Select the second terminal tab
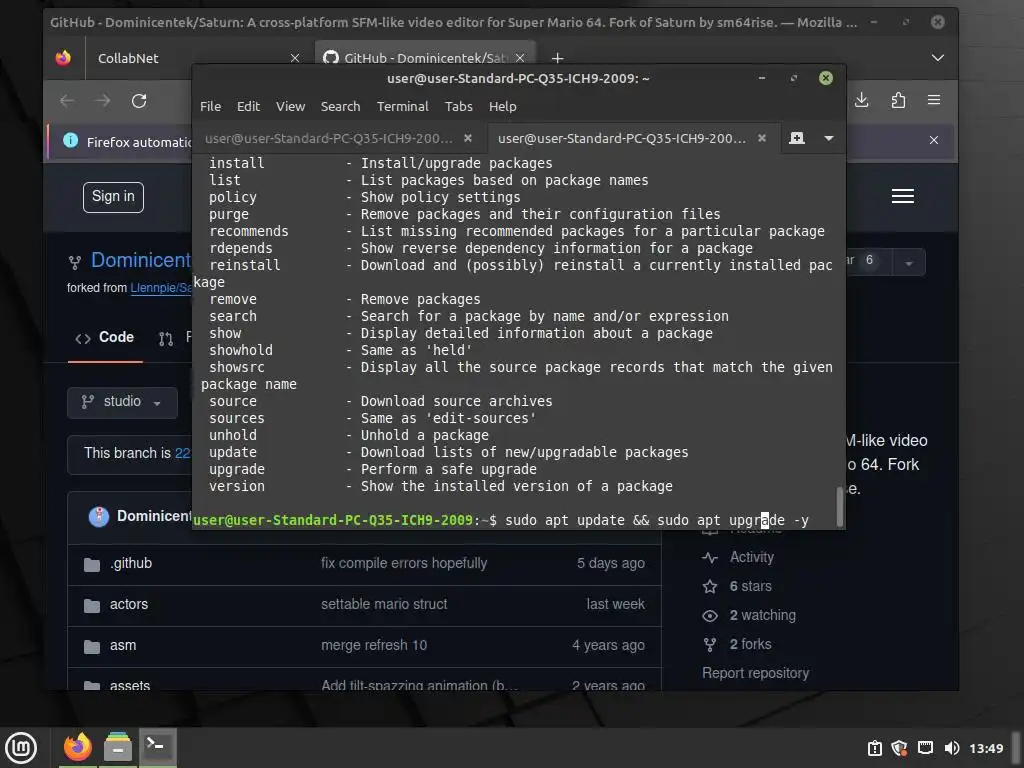 pos(622,138)
